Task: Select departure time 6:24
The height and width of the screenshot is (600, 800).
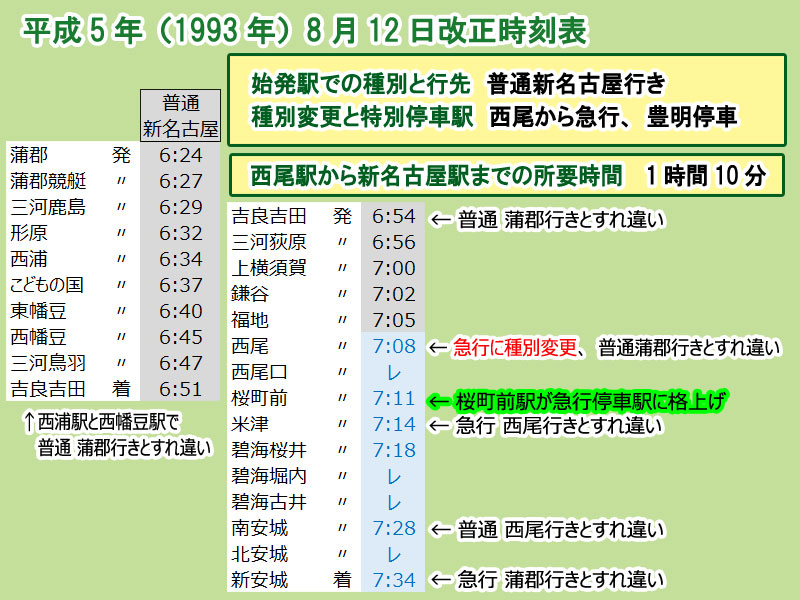Action: (181, 155)
